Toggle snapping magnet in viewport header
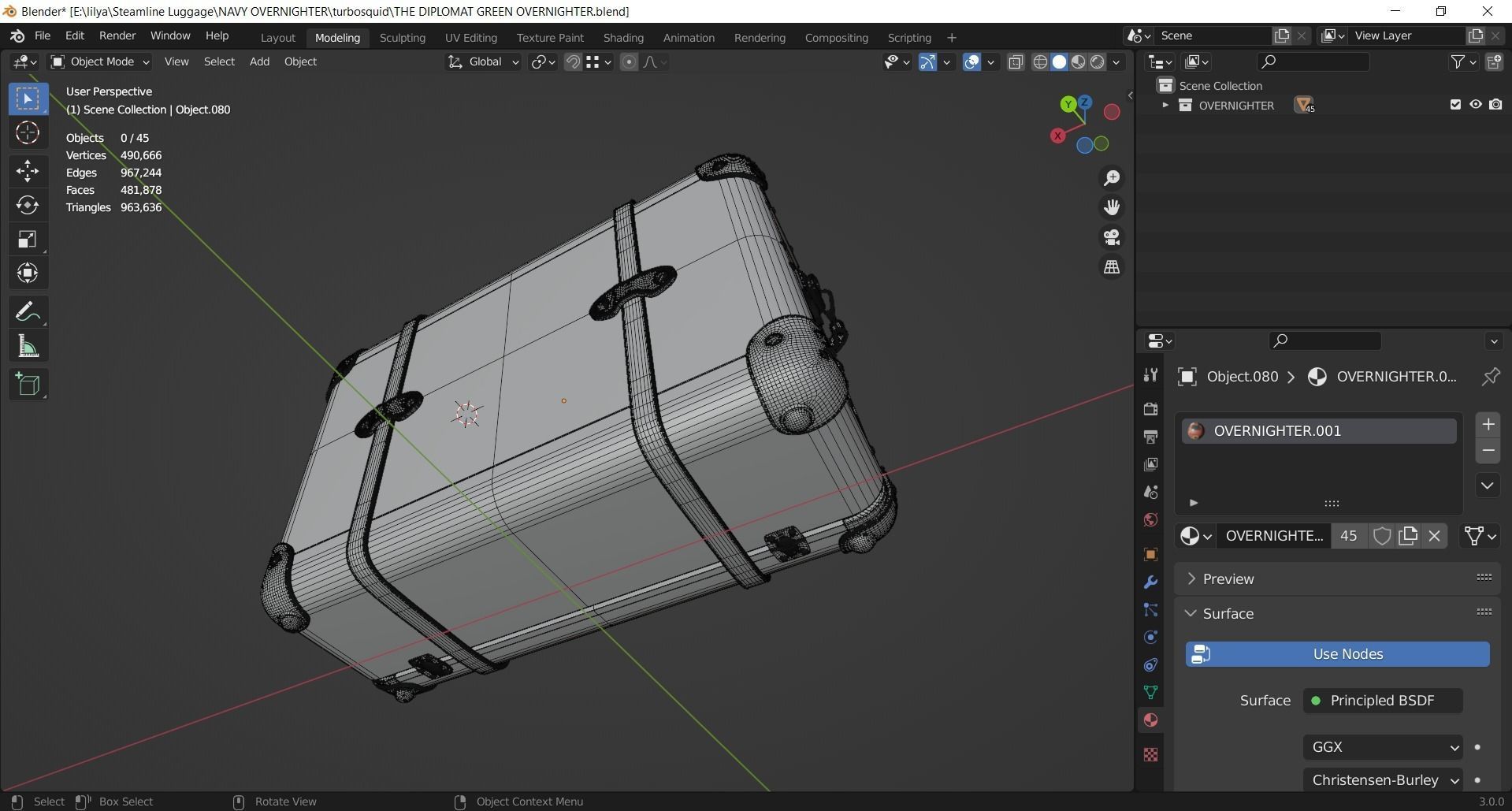This screenshot has height=811, width=1512. (x=573, y=61)
